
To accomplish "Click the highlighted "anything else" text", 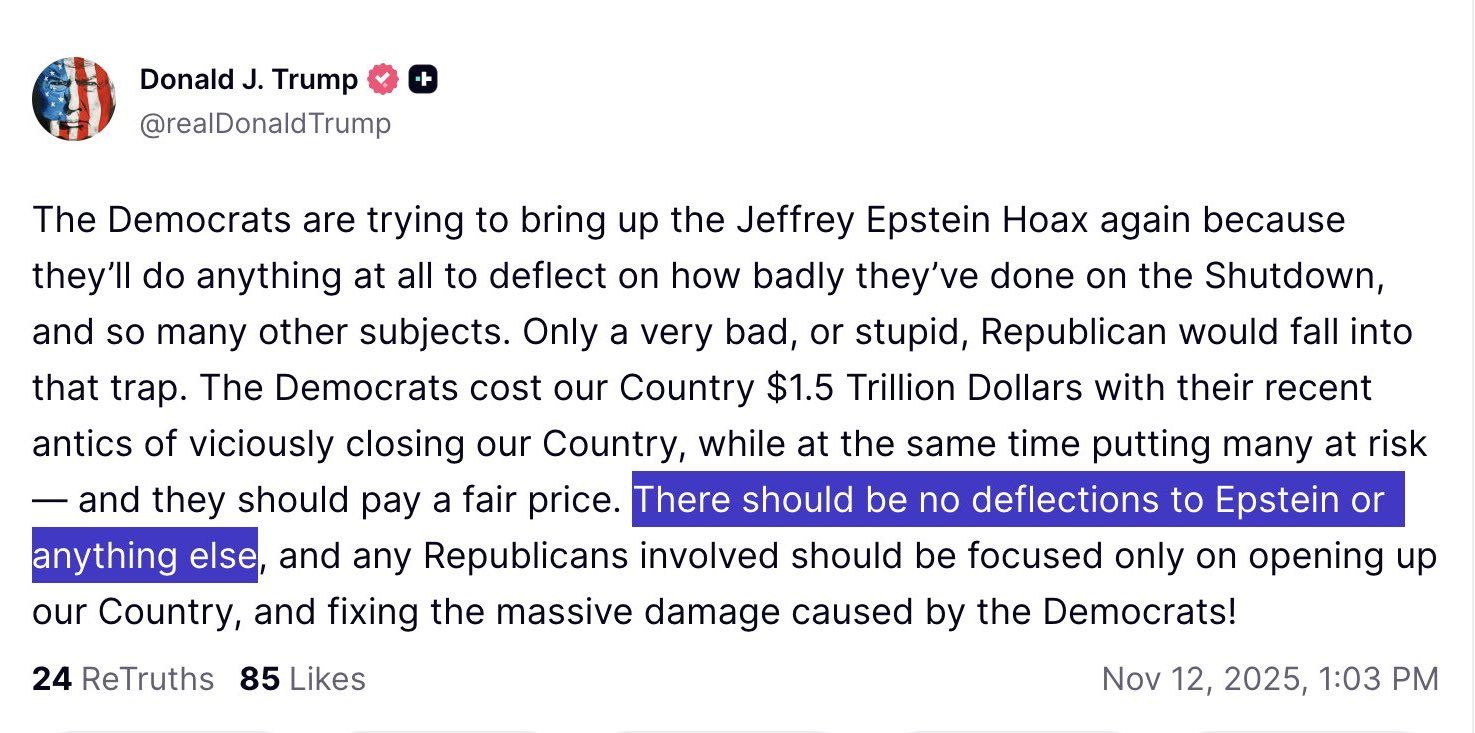I will [144, 555].
